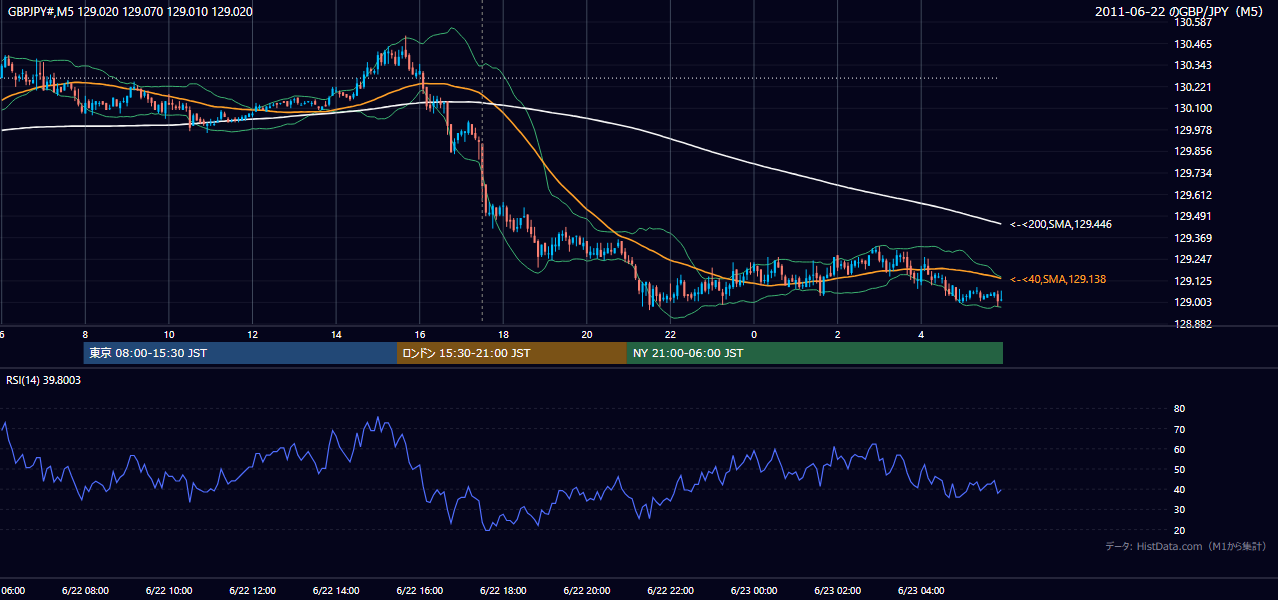This screenshot has height=600, width=1278.
Task: Click price axis value 129.612
Action: [1193, 195]
